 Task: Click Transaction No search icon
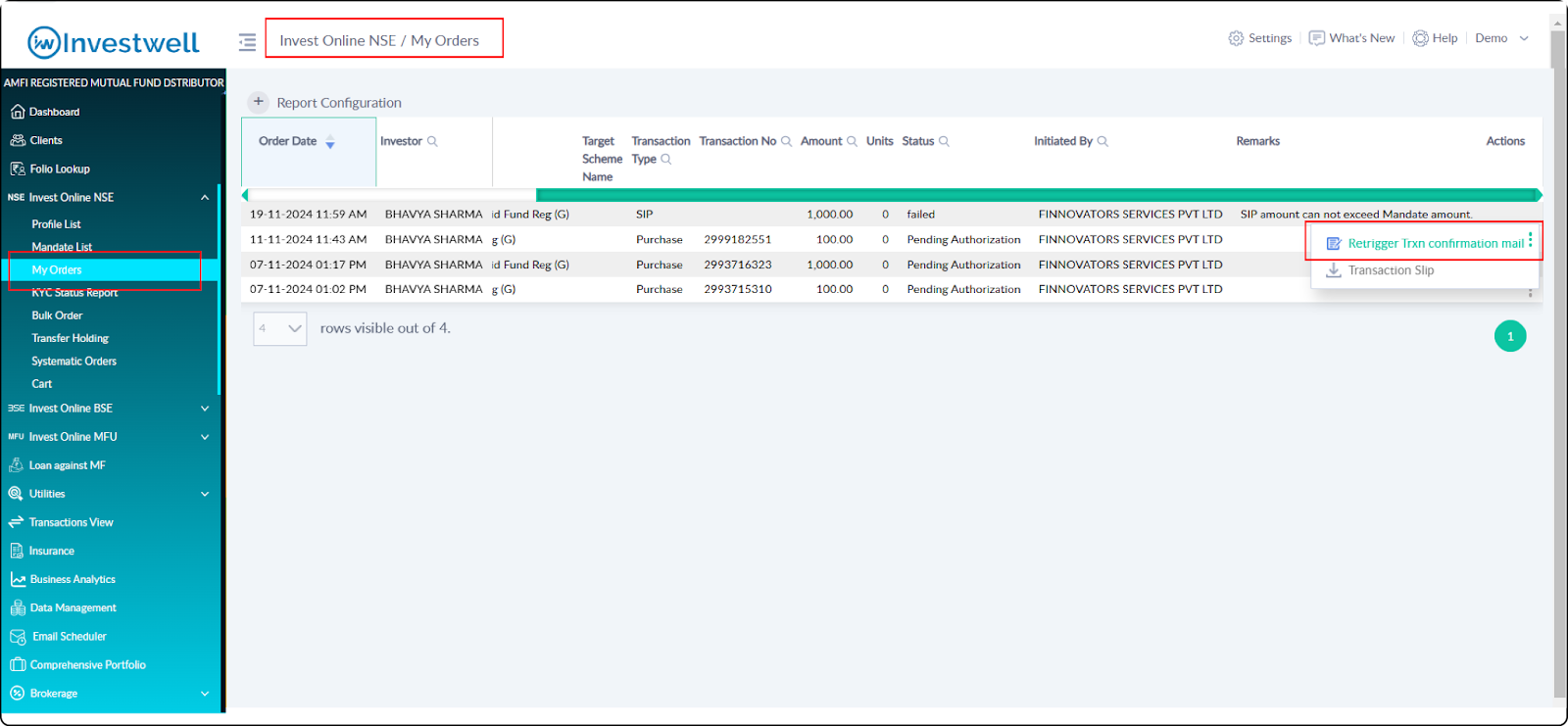tap(786, 141)
